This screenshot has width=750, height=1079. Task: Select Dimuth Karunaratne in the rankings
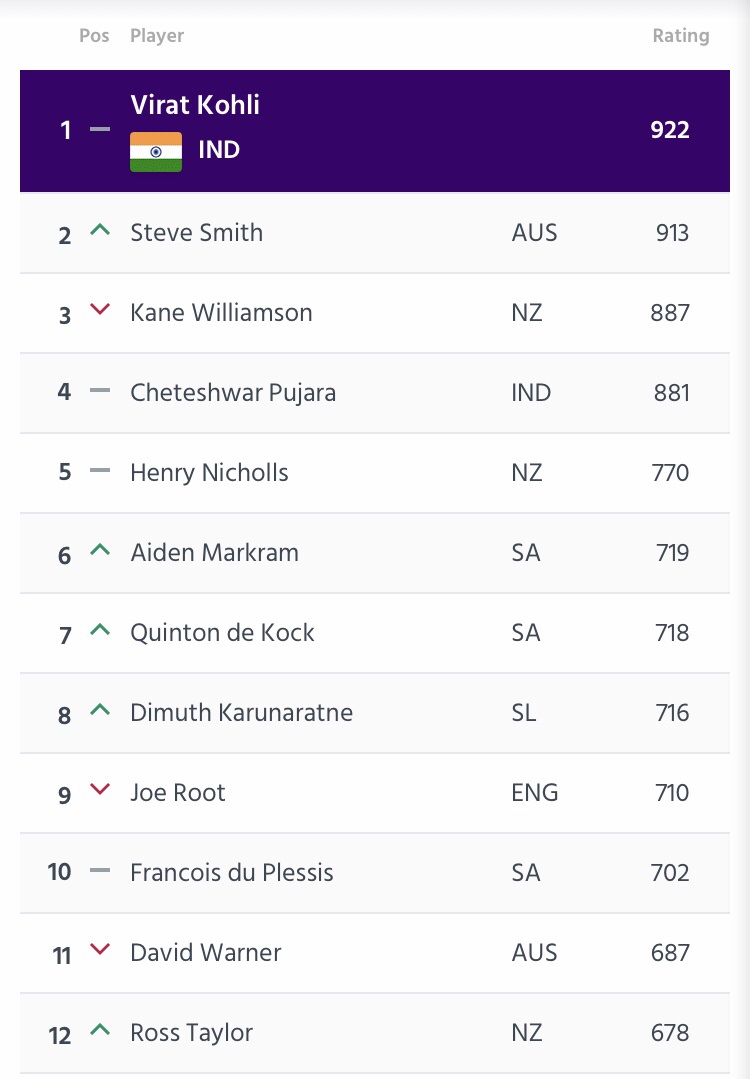tap(242, 712)
